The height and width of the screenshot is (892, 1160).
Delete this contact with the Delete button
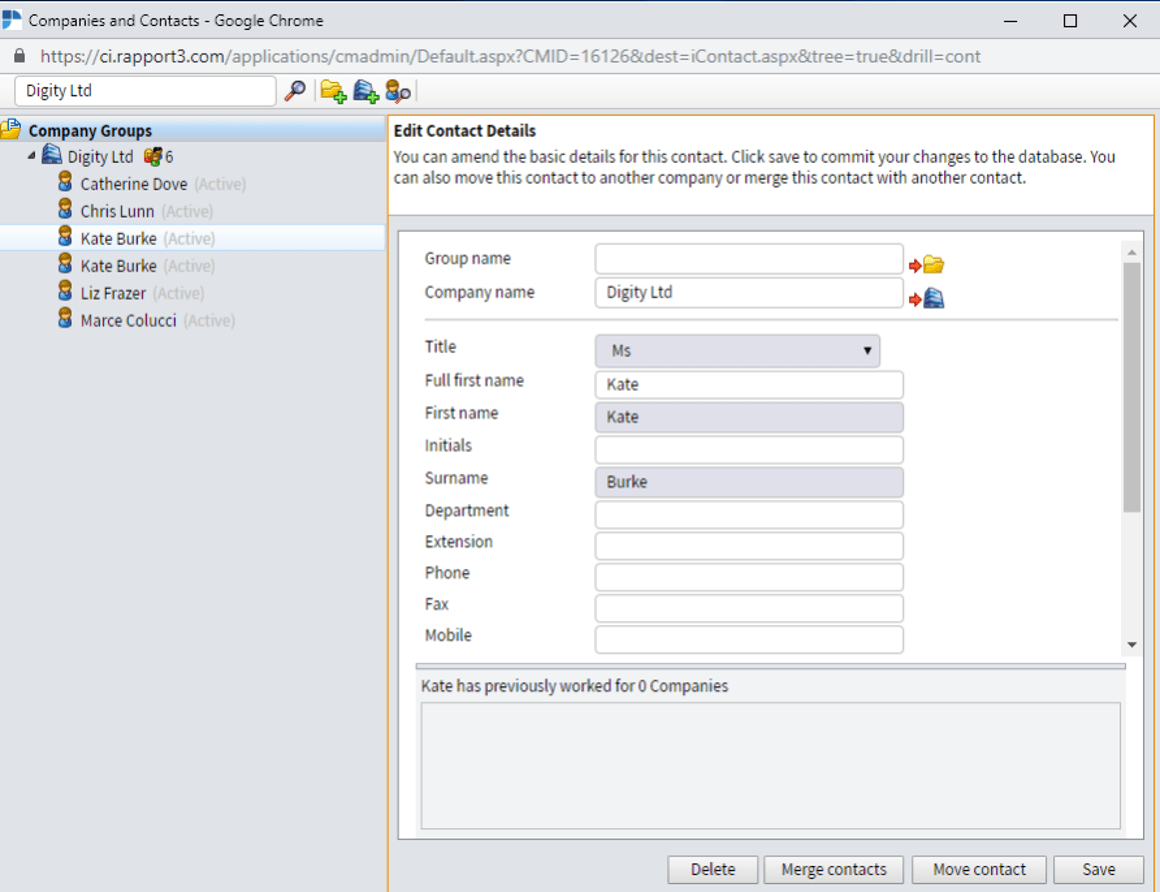point(712,869)
